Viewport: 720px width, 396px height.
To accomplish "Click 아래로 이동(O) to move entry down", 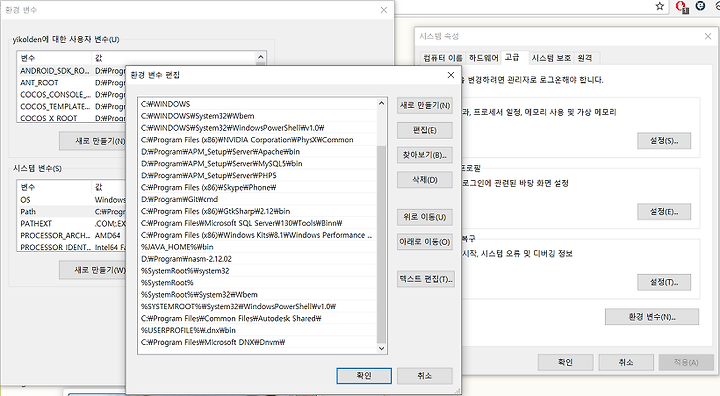I will point(425,242).
